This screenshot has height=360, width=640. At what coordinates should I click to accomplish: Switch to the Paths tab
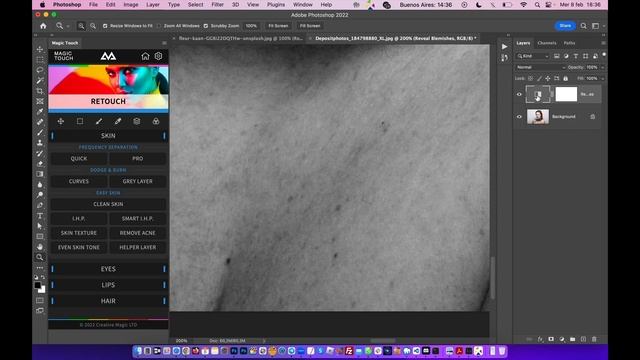point(569,43)
